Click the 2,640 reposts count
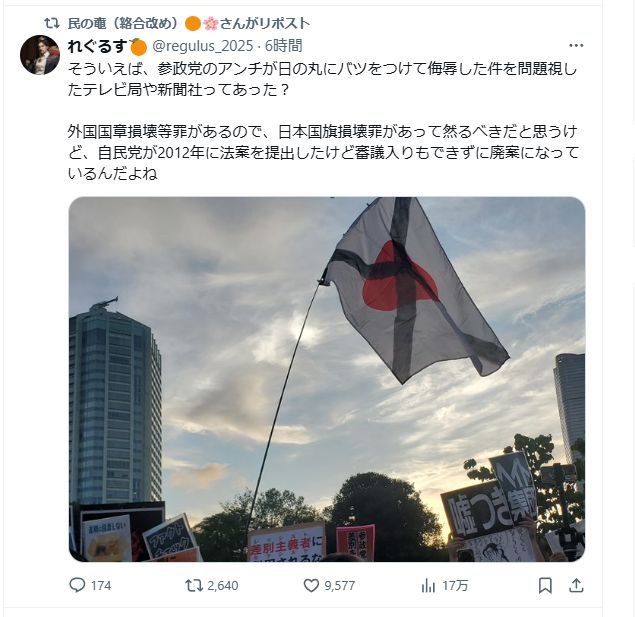Viewport: 635px width, 617px height. click(223, 586)
